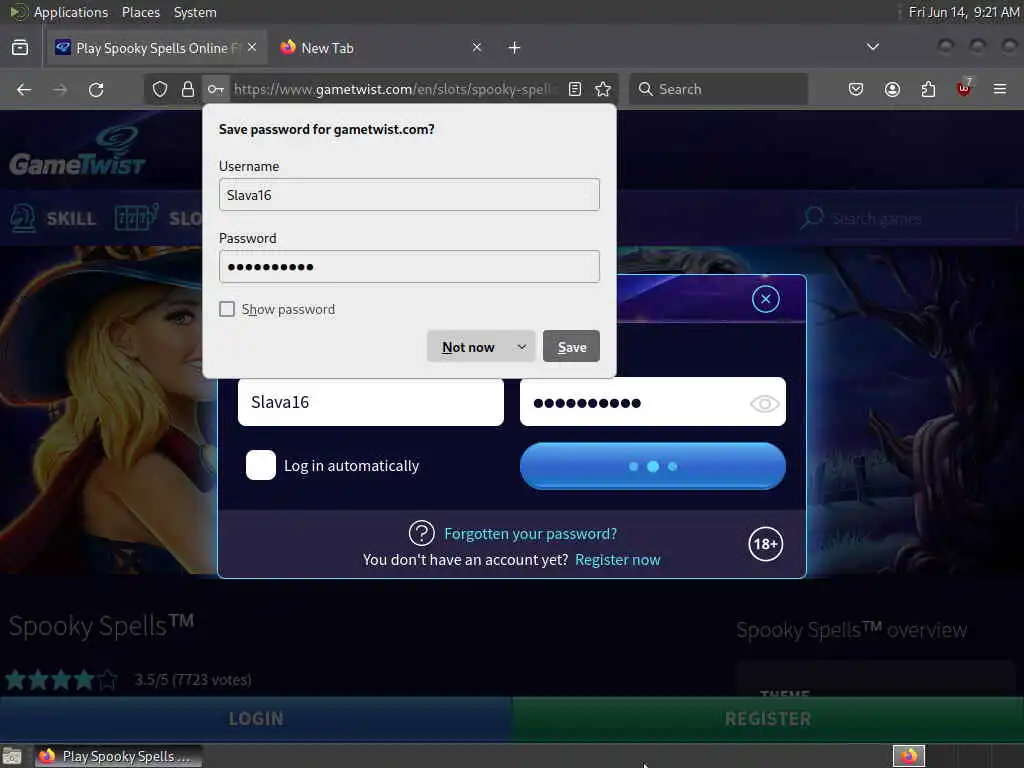Click the green REGISTER button
This screenshot has height=768, width=1024.
pos(768,719)
